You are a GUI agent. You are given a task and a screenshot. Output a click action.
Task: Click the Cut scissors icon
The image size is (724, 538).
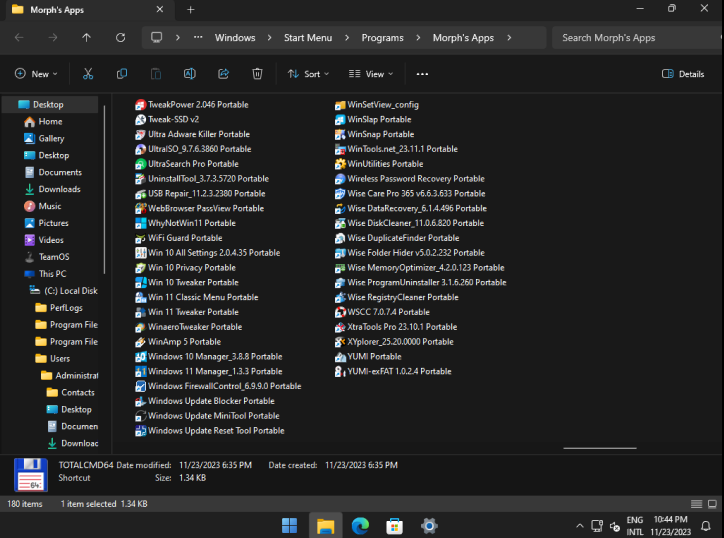(x=88, y=74)
